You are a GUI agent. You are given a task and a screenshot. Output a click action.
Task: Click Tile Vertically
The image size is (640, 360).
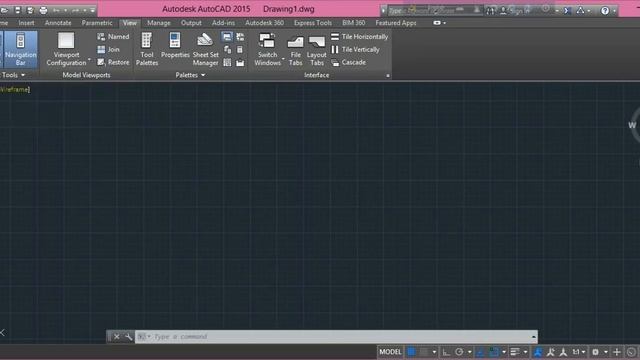tap(355, 49)
